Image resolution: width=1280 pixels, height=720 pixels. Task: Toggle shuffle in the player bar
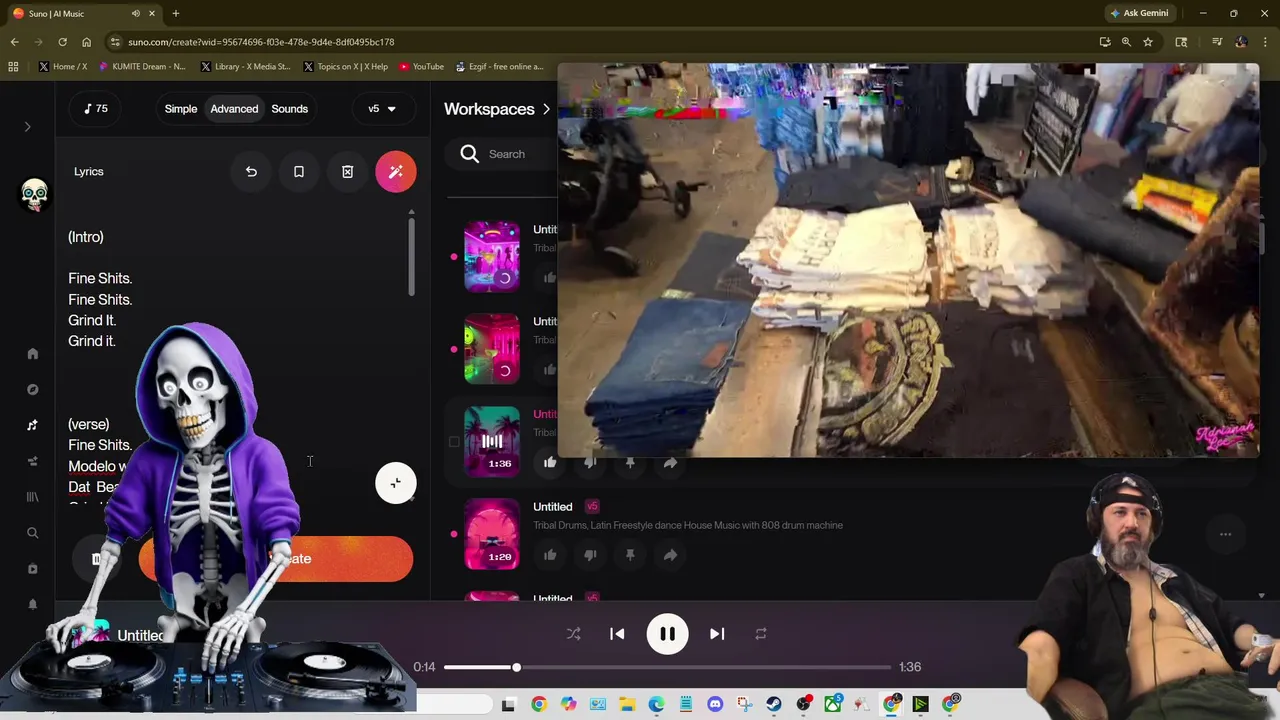coord(573,634)
